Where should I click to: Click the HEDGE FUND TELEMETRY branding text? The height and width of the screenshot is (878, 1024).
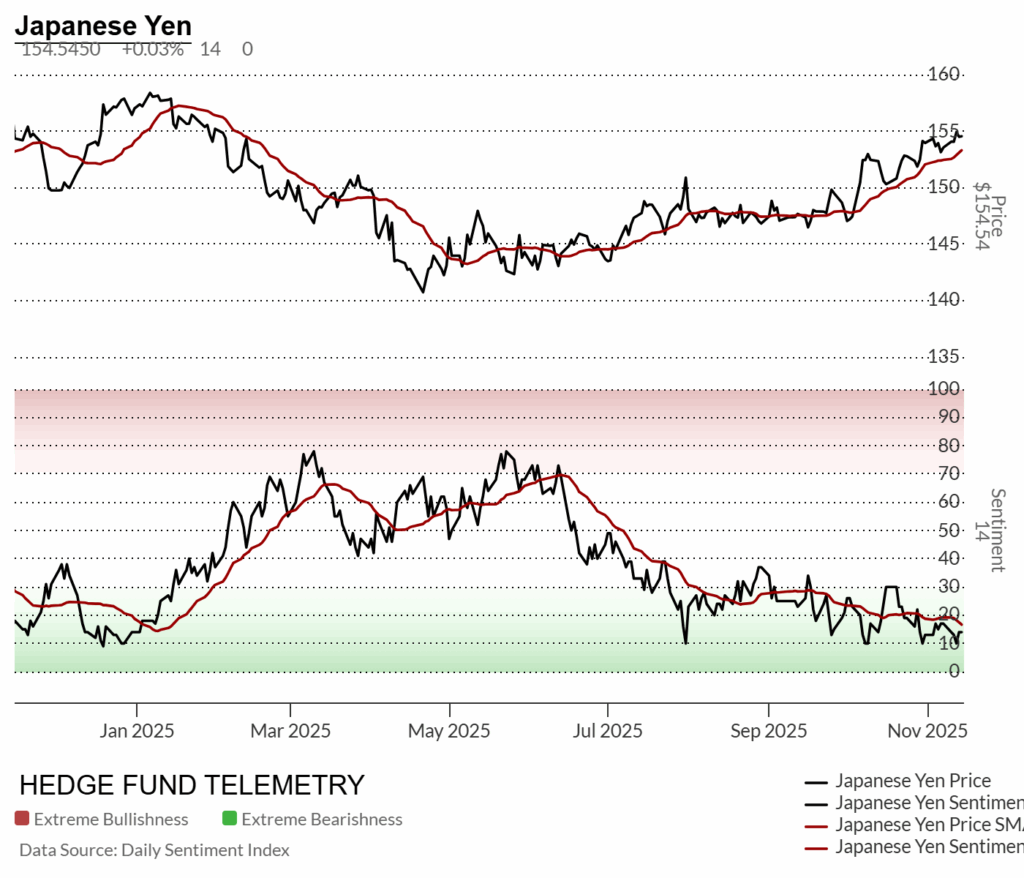pyautogui.click(x=192, y=785)
